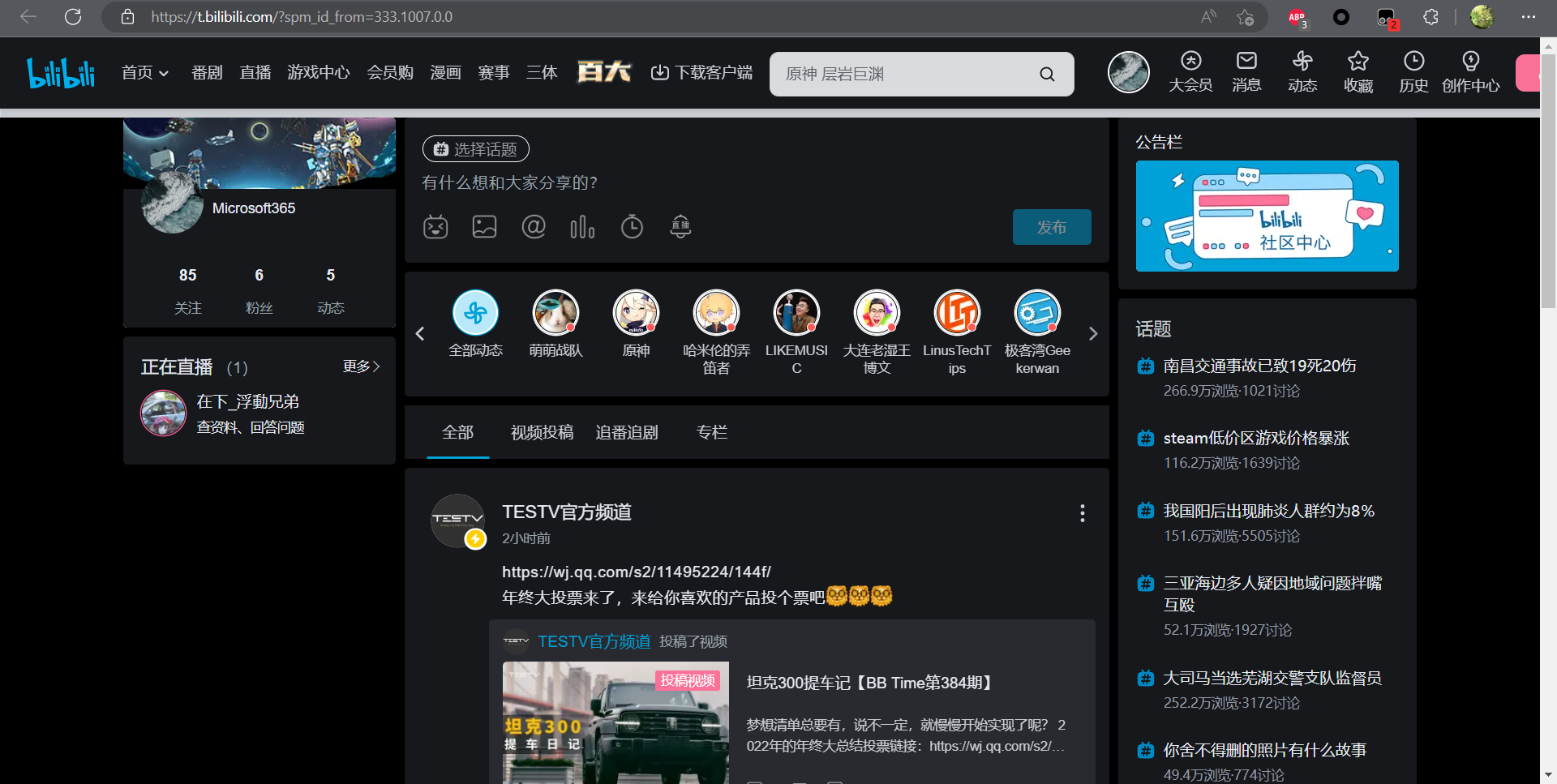The height and width of the screenshot is (784, 1557).
Task: Open 历史 watch history icon
Action: click(x=1413, y=71)
